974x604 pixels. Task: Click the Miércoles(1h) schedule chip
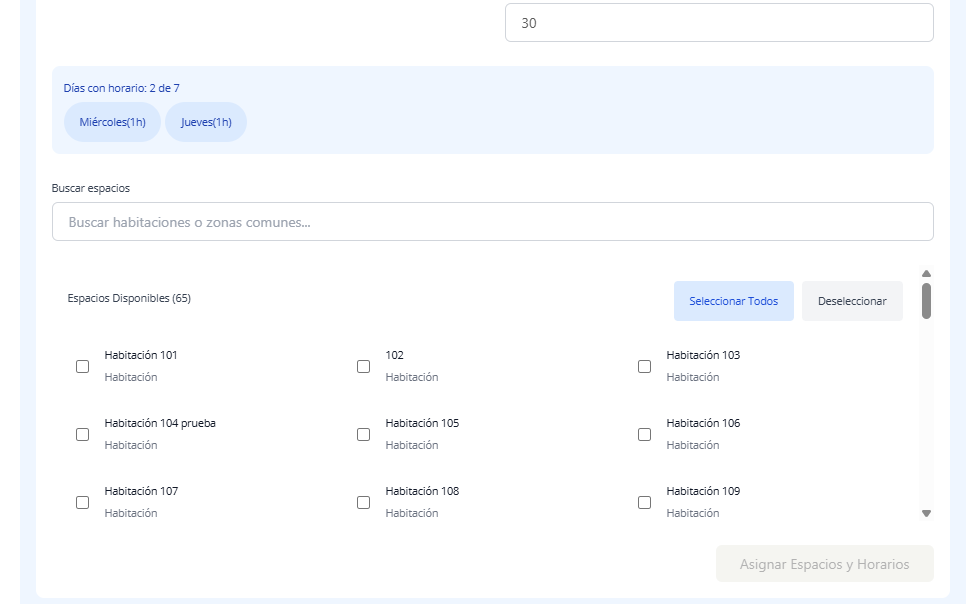coord(112,123)
